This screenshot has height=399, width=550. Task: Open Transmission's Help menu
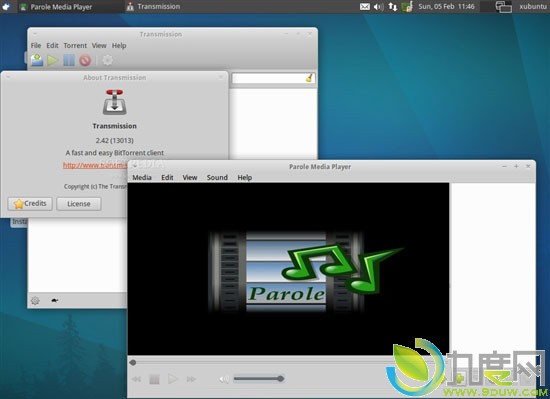click(119, 46)
